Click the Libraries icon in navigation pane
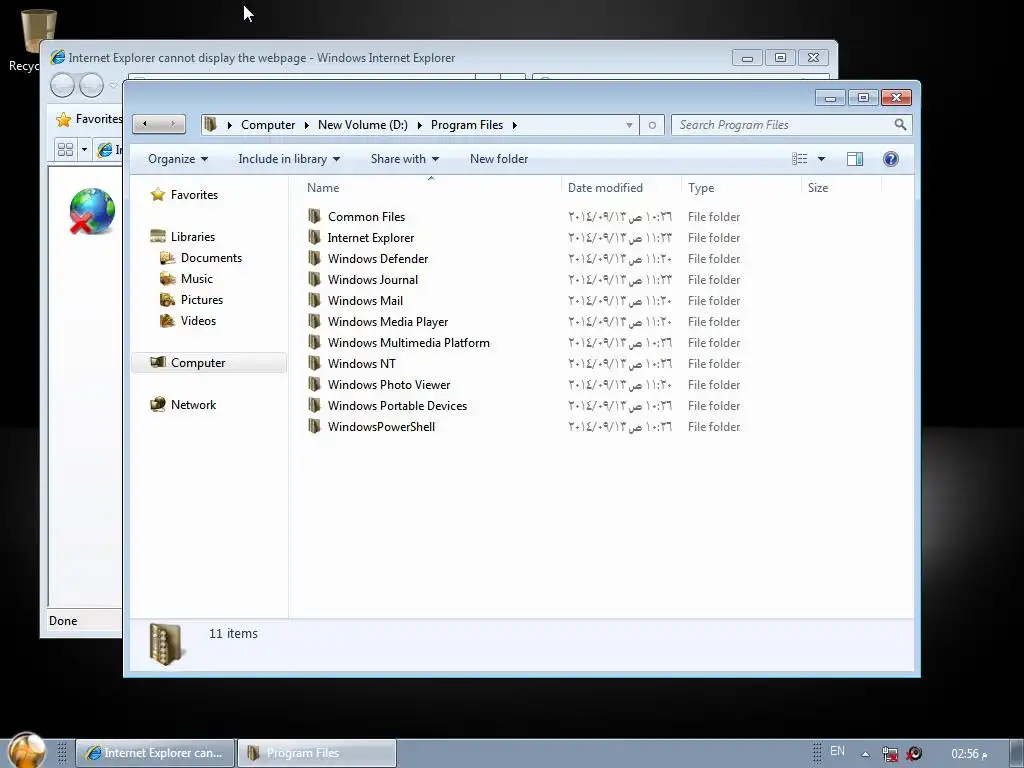This screenshot has width=1024, height=768. pos(157,236)
